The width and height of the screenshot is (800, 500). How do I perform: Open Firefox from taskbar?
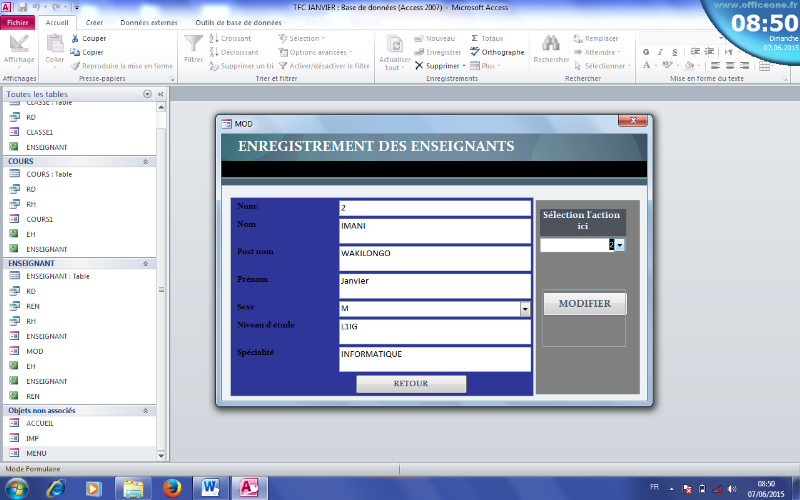click(x=172, y=488)
